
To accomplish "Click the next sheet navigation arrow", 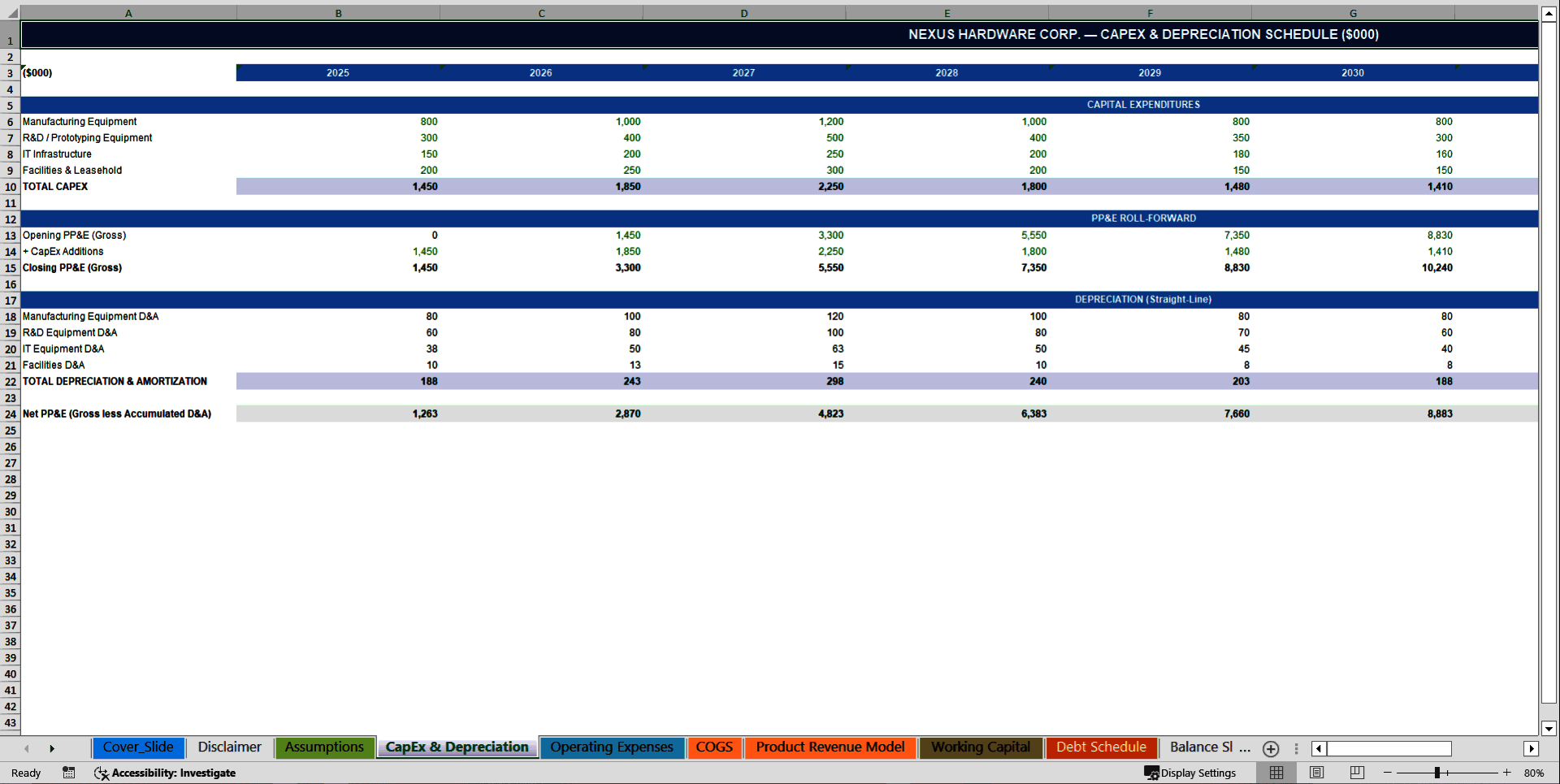I will [x=52, y=748].
